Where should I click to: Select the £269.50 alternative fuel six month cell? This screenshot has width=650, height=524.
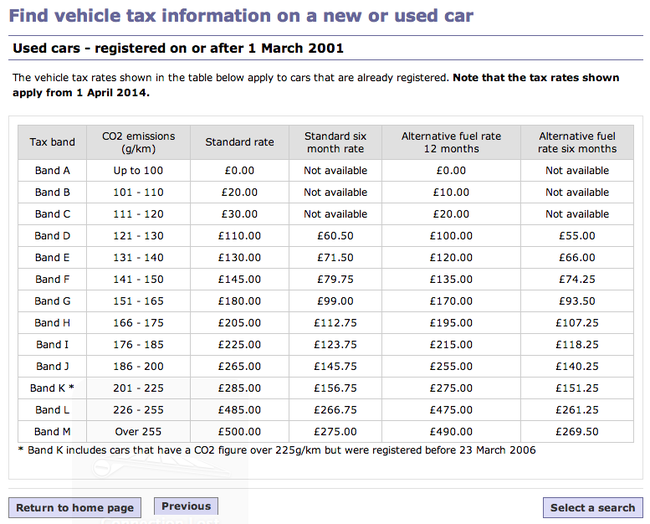(577, 432)
